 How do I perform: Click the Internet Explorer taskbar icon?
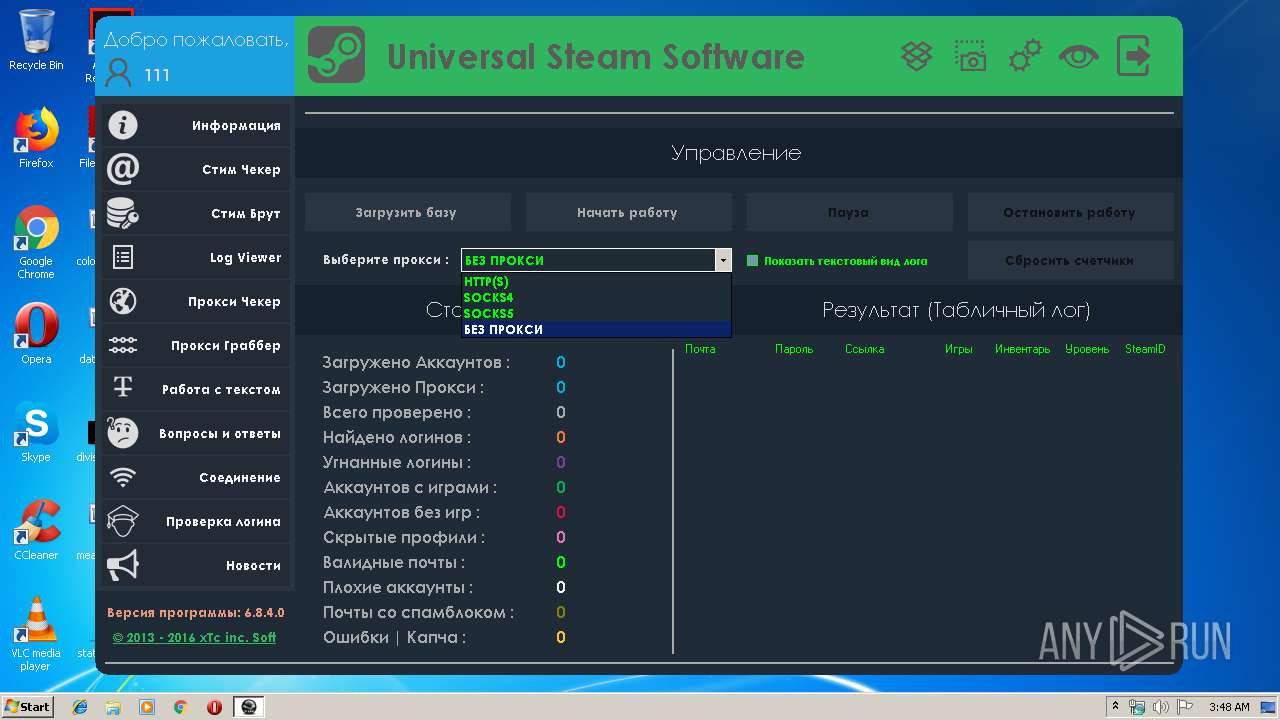pyautogui.click(x=80, y=707)
